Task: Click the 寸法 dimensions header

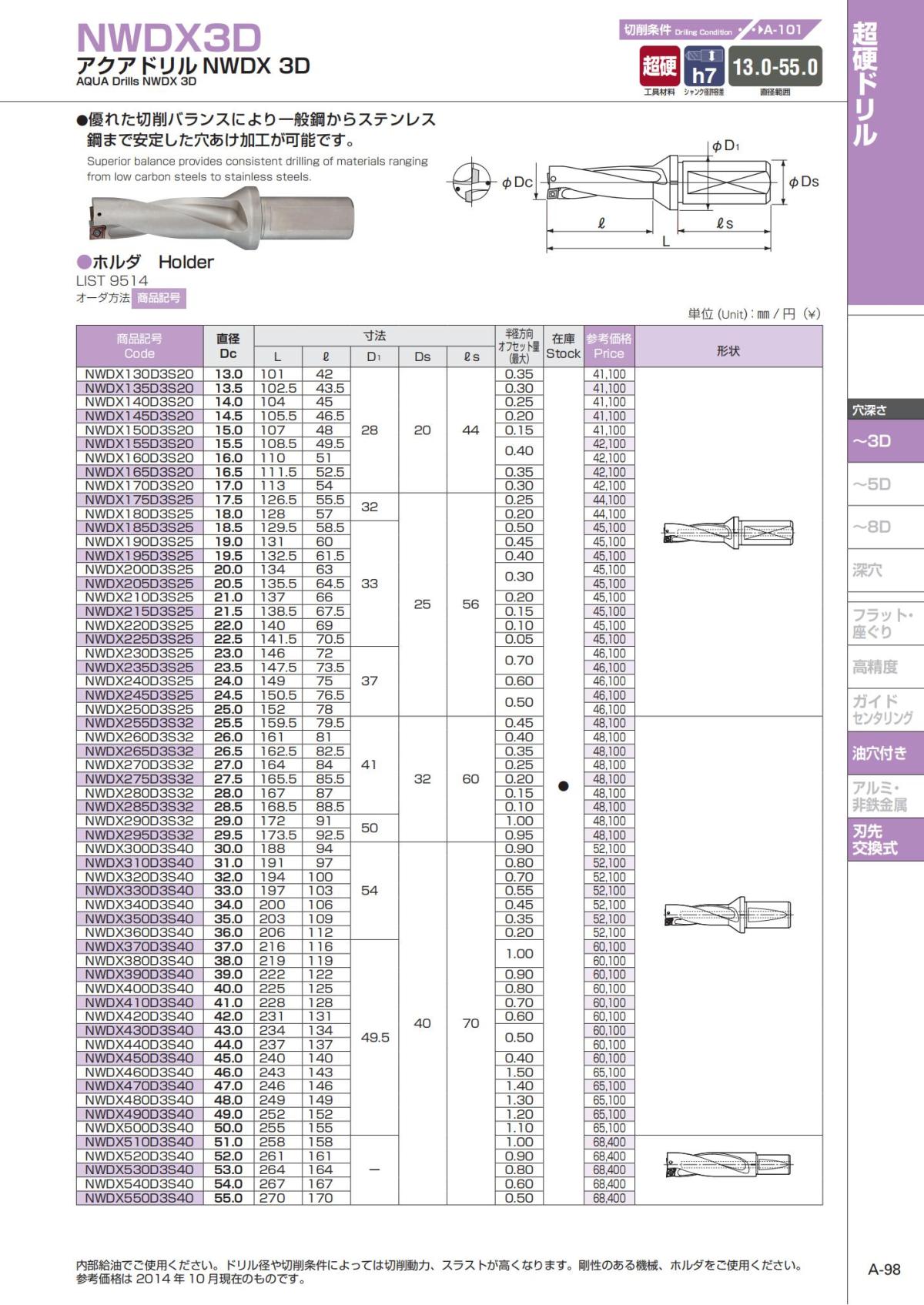Action: 374,336
